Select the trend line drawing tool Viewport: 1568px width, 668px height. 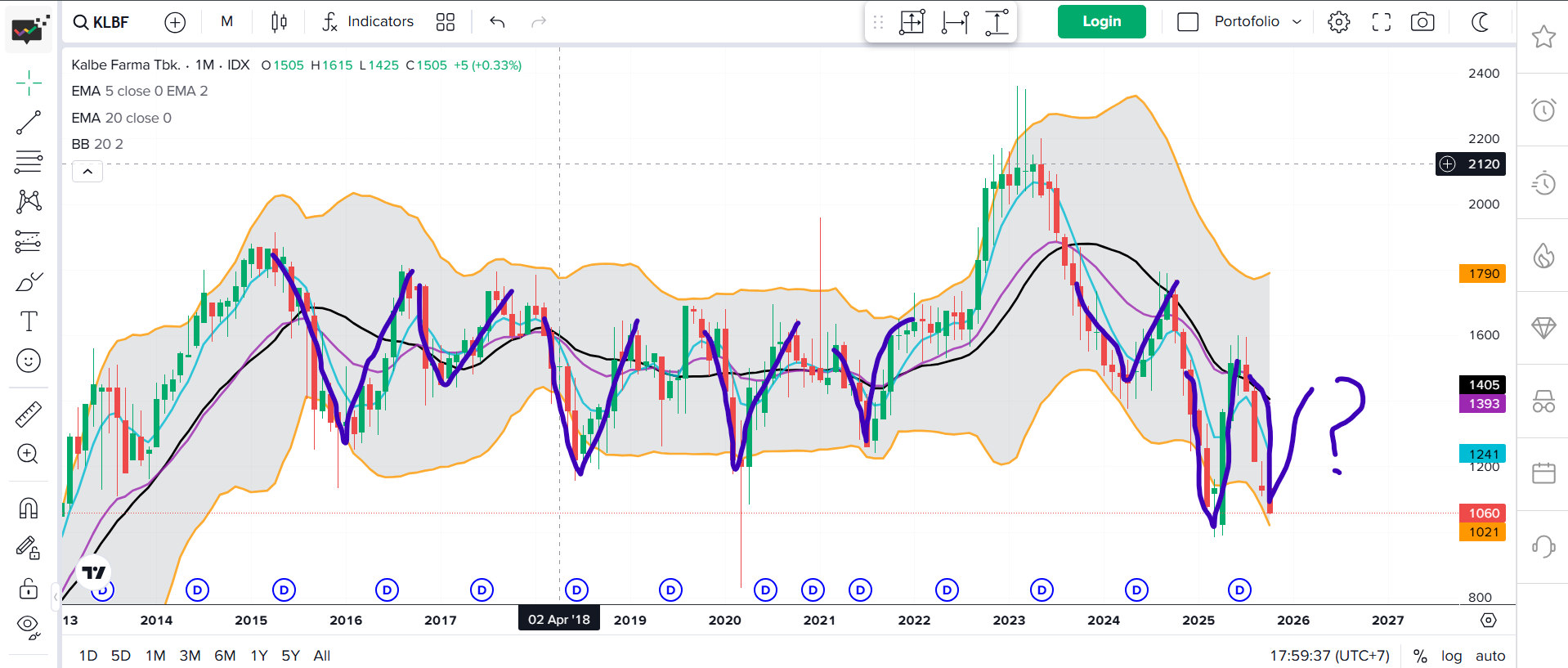click(x=29, y=123)
